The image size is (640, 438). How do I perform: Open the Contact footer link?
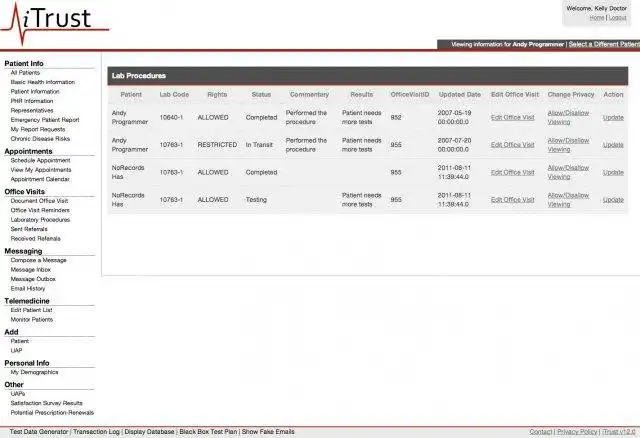540,431
